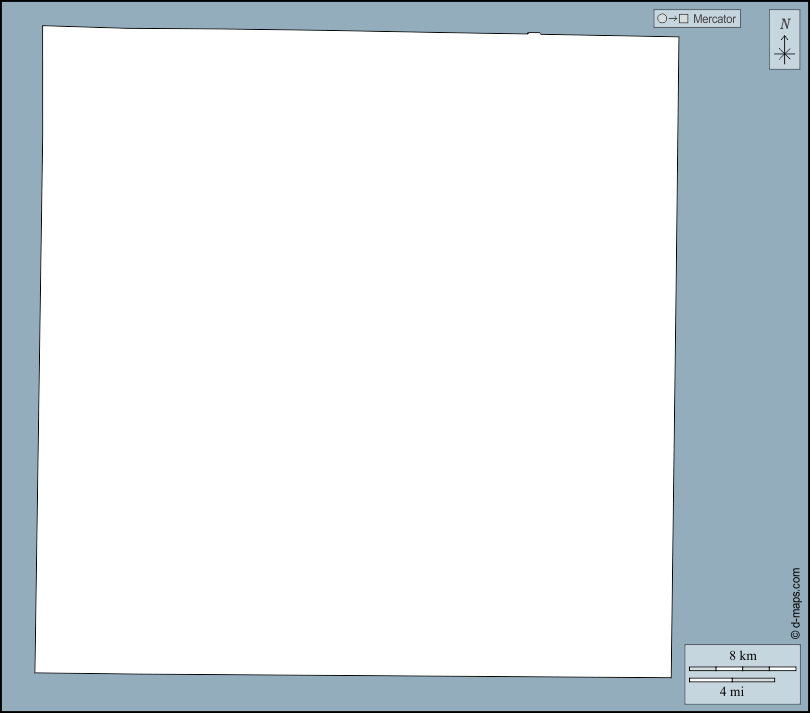Image resolution: width=810 pixels, height=713 pixels.
Task: Click the circle icon in the projection label
Action: pos(662,19)
